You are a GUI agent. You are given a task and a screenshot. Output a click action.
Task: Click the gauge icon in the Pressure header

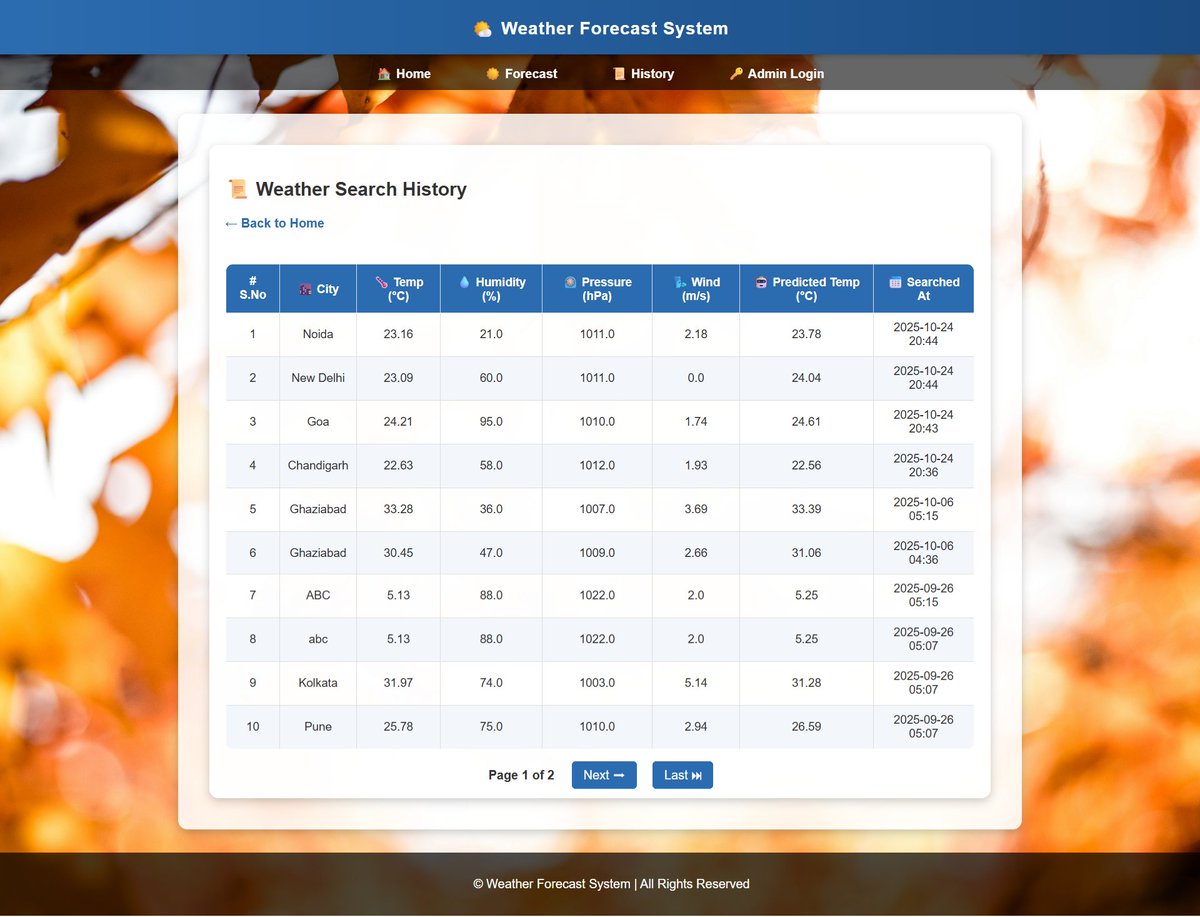tap(570, 282)
